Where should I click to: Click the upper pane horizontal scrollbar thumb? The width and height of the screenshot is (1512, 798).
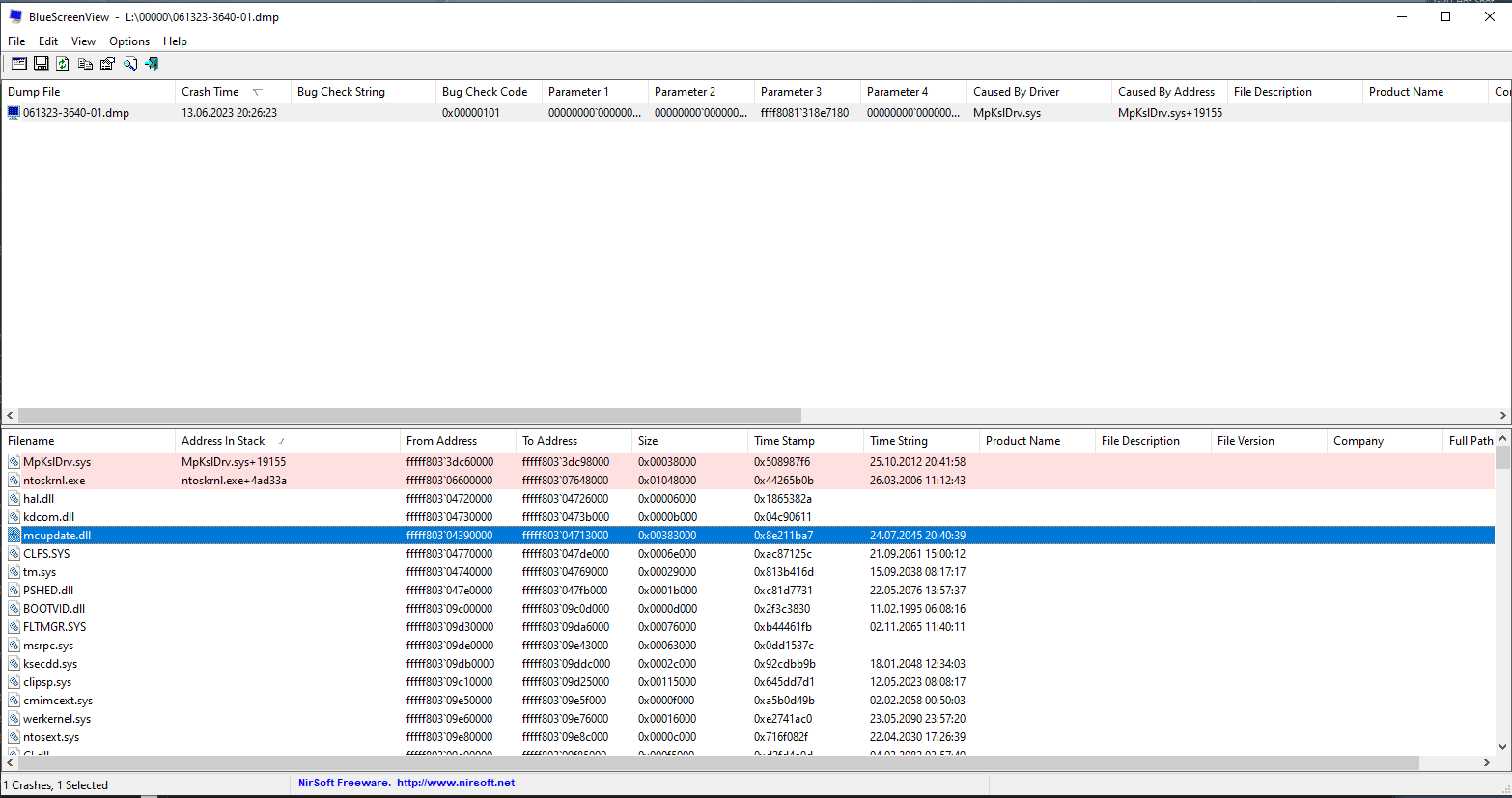click(409, 415)
